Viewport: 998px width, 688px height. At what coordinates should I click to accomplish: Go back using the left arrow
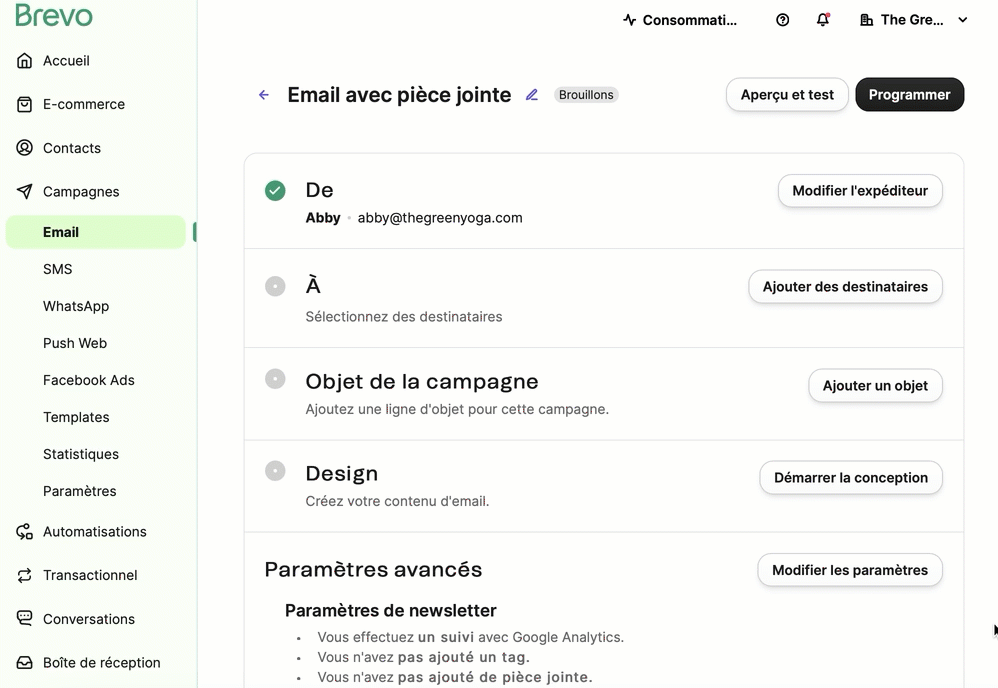(x=264, y=95)
